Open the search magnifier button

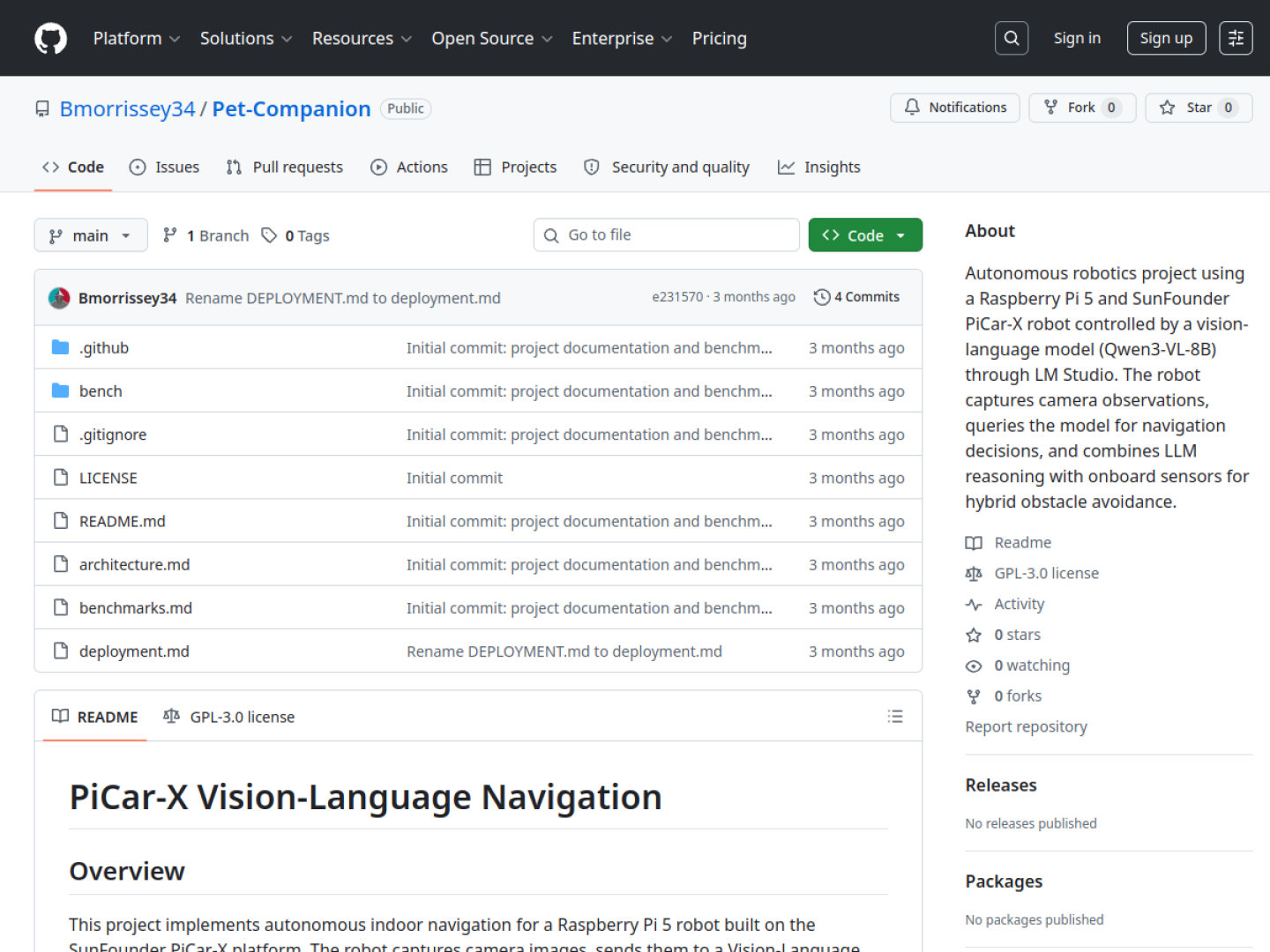[x=1012, y=38]
